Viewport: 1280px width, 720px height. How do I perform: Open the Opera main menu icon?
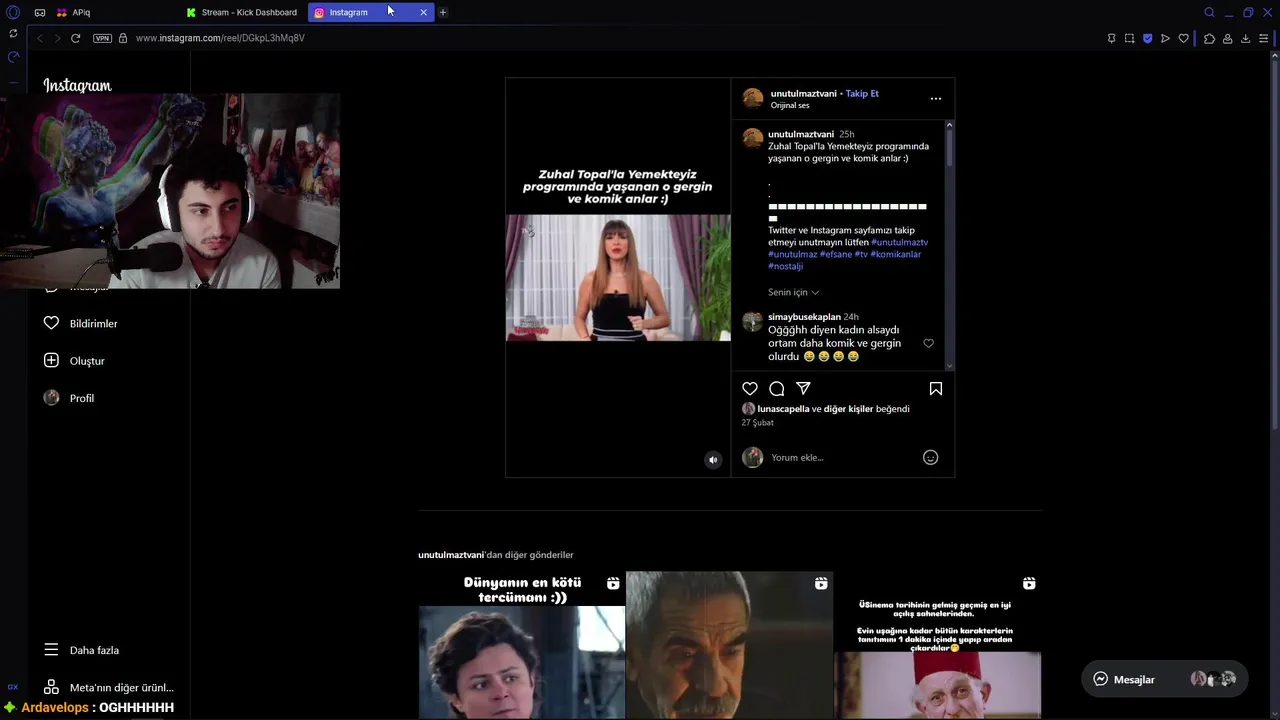click(x=13, y=12)
